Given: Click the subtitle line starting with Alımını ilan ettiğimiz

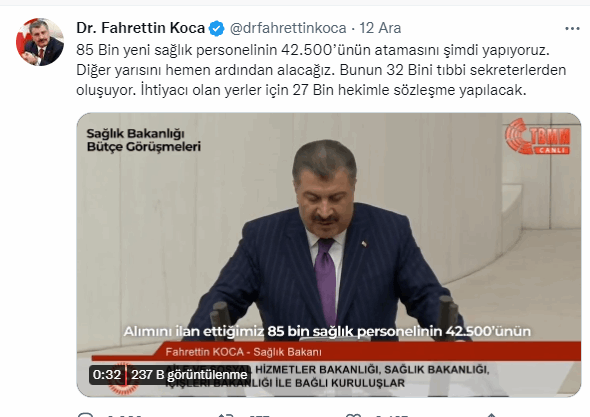Looking at the screenshot, I should click(327, 332).
